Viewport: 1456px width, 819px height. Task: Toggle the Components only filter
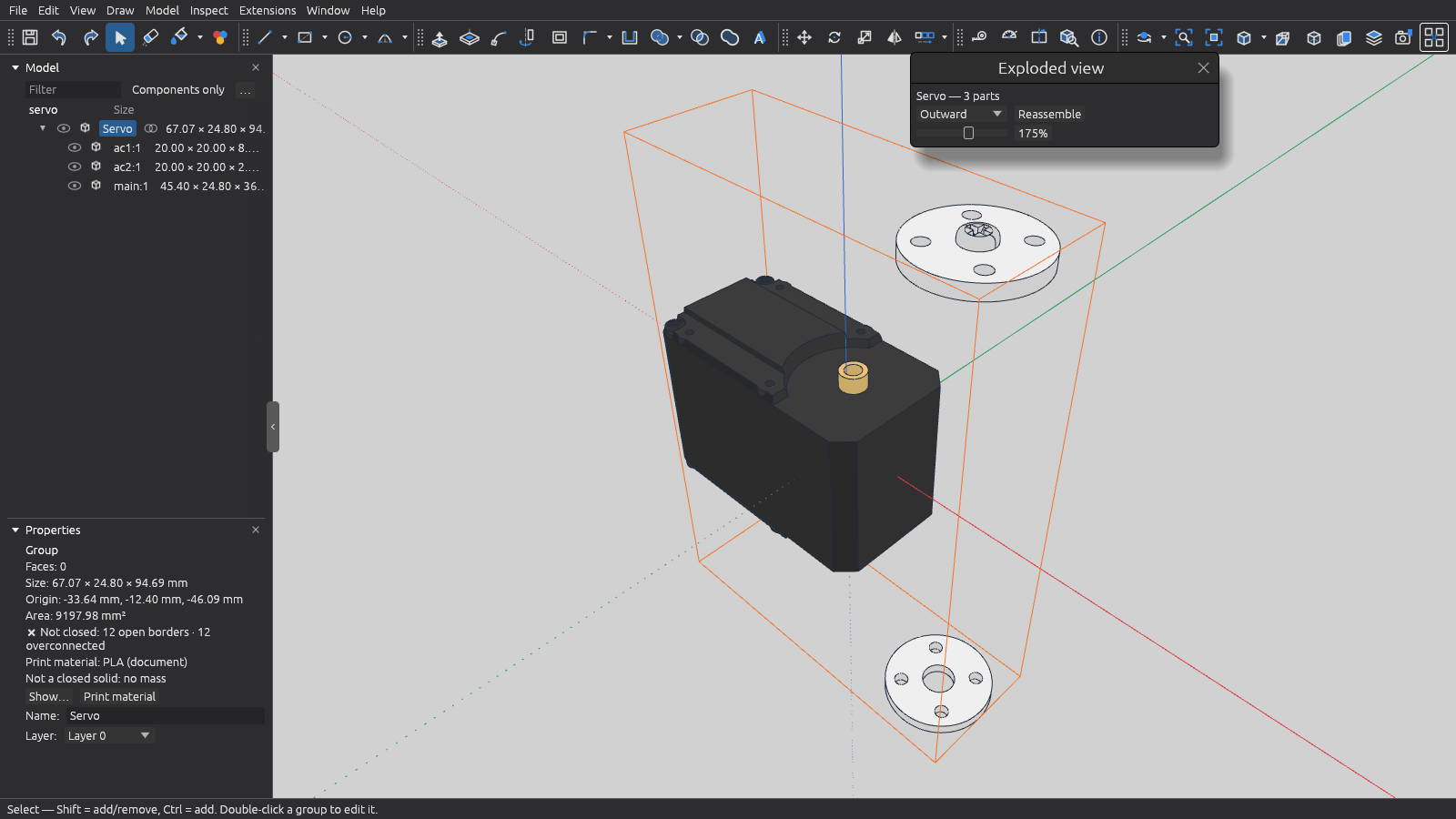pyautogui.click(x=178, y=89)
